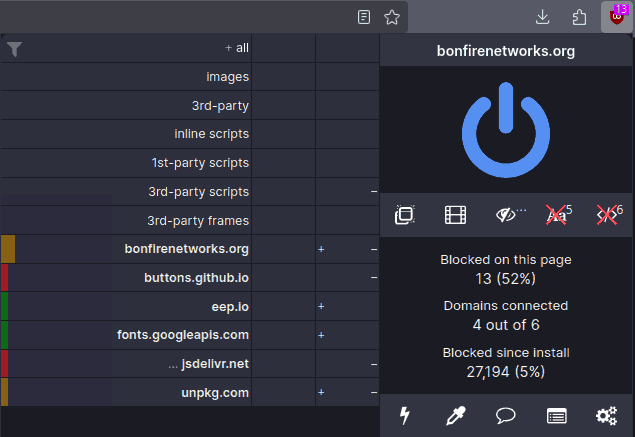
Task: Click local rule cell for eep.io
Action: tap(347, 307)
